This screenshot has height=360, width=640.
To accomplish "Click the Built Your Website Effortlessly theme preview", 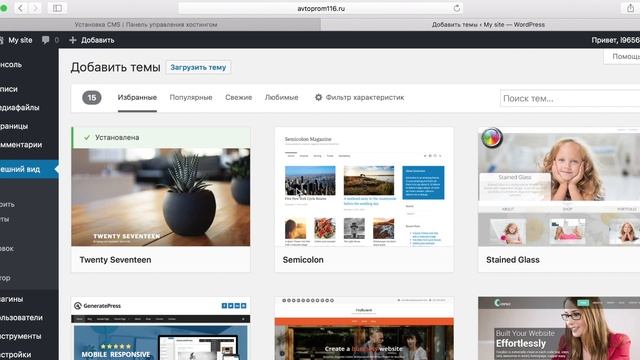I will coord(559,329).
